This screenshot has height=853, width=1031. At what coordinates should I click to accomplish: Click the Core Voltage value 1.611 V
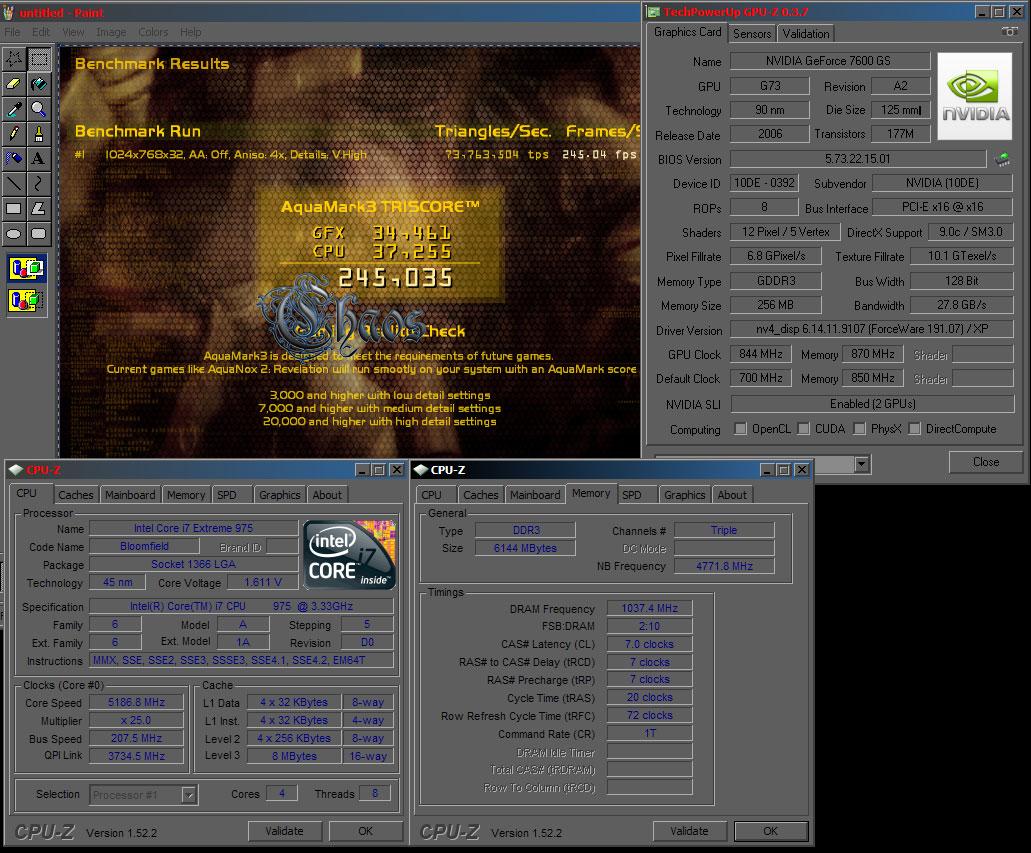[263, 582]
